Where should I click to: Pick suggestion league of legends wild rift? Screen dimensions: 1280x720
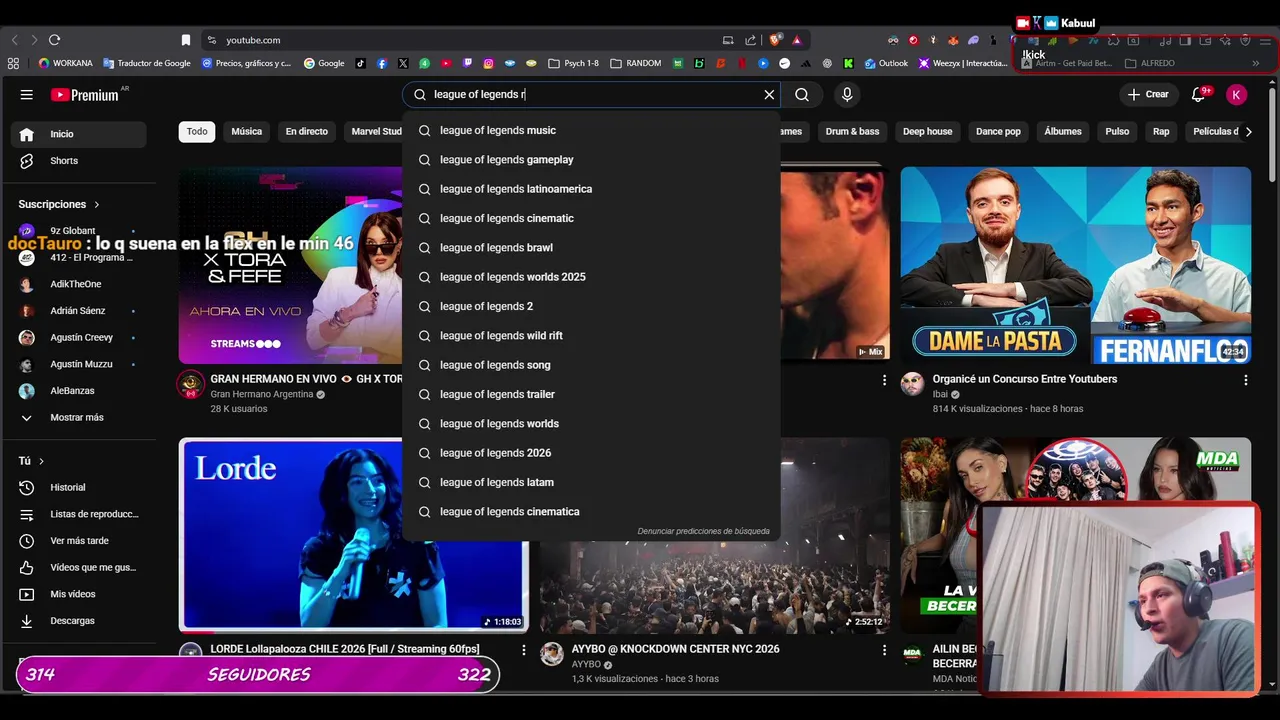[591, 336]
